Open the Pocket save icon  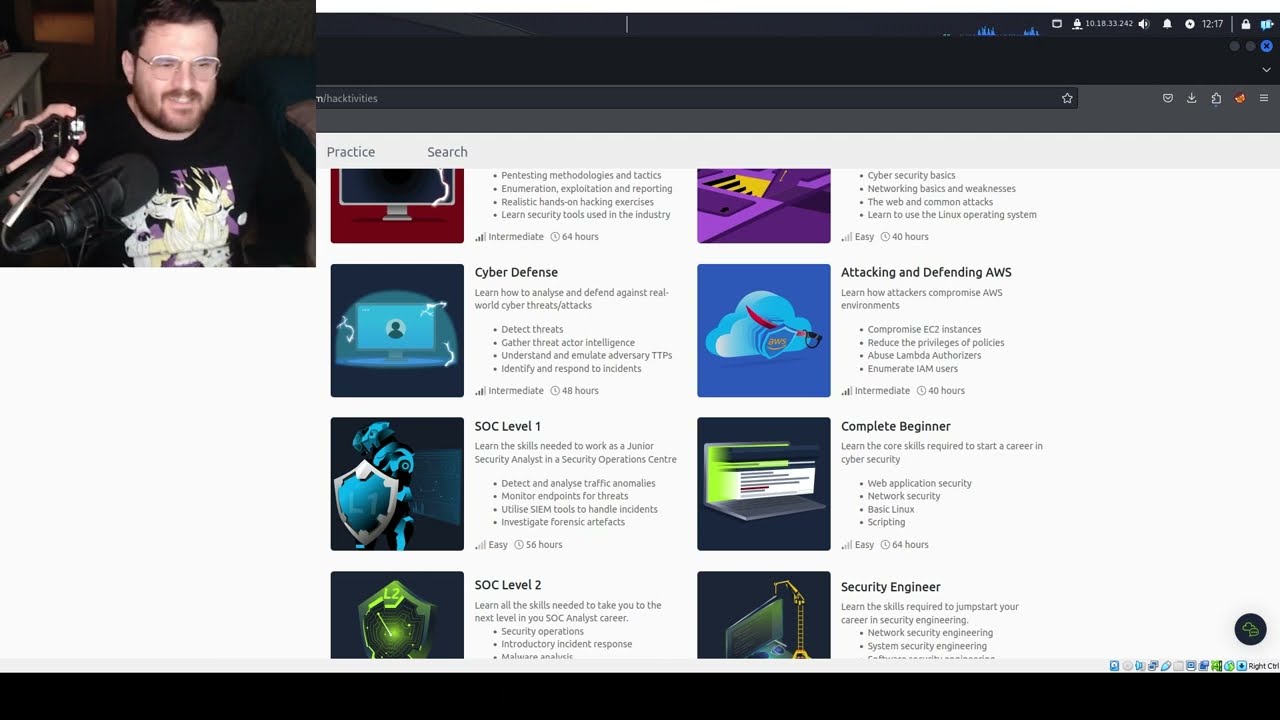point(1167,98)
